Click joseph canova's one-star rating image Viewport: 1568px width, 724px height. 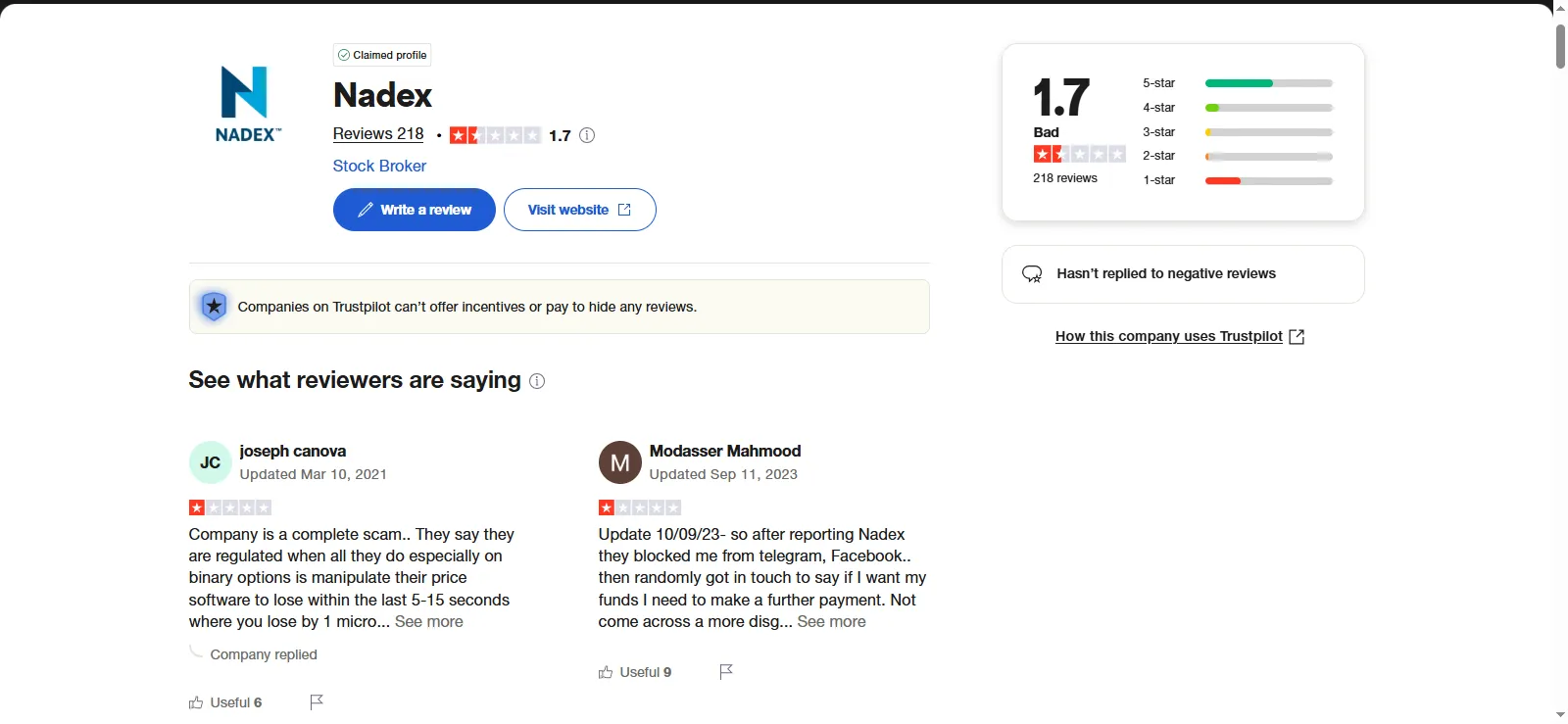tap(230, 507)
